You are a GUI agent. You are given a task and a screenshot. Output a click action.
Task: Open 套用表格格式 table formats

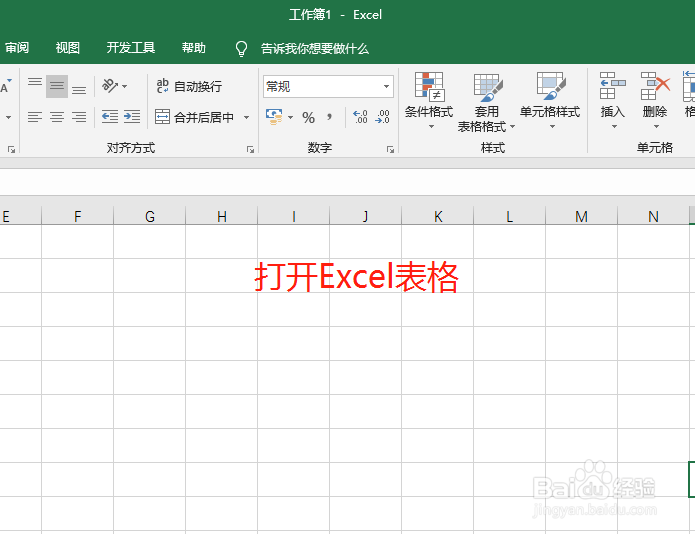coord(486,102)
